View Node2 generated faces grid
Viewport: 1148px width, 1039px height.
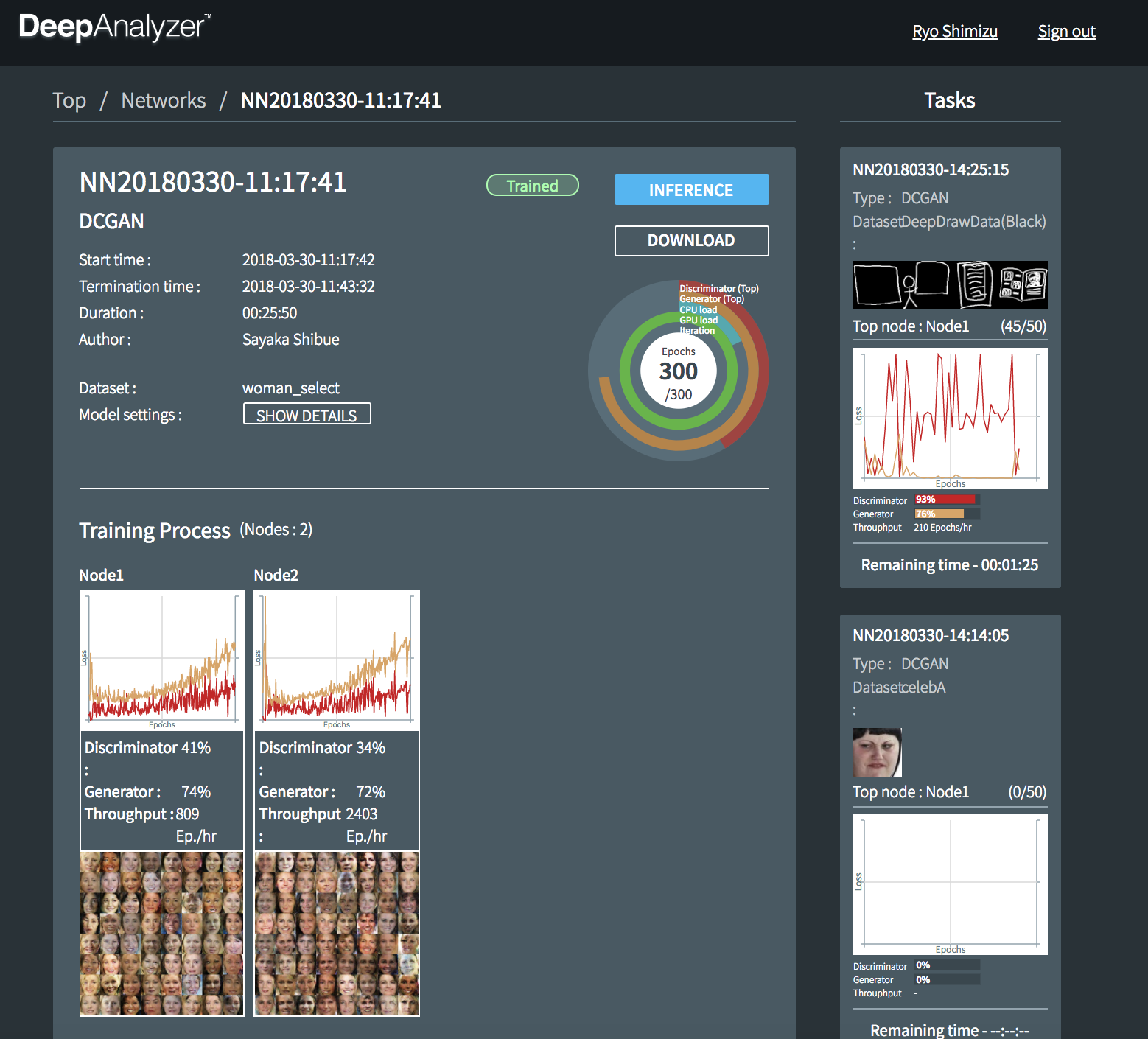tap(337, 934)
